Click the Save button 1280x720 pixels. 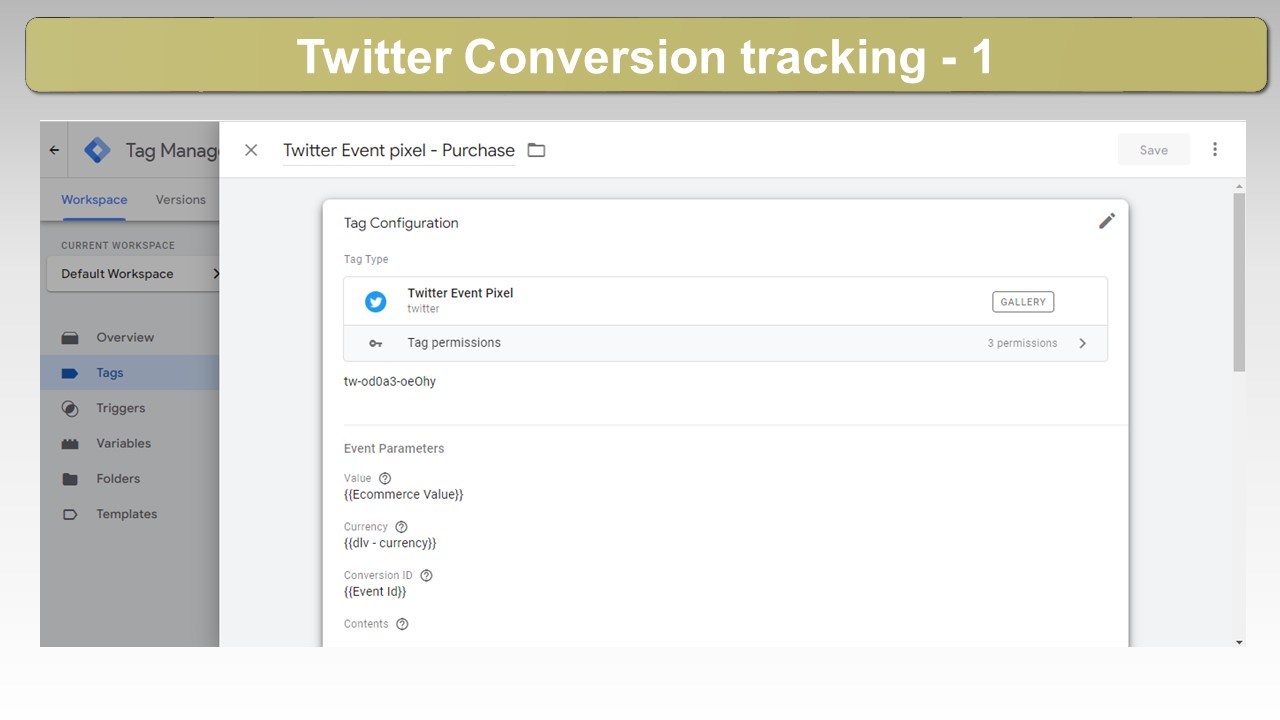click(x=1154, y=150)
